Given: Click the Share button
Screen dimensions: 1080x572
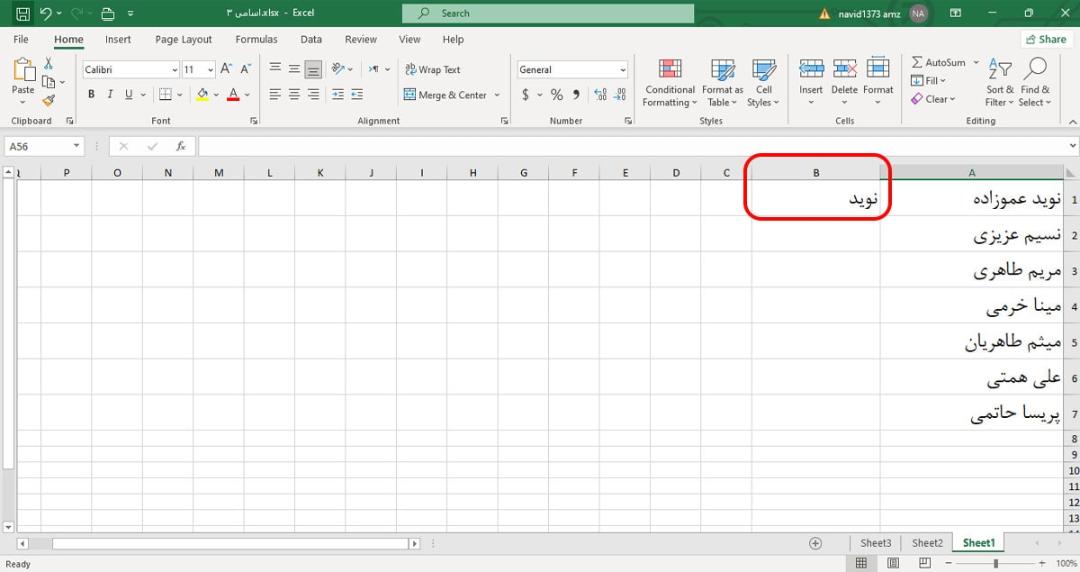Looking at the screenshot, I should 1046,39.
